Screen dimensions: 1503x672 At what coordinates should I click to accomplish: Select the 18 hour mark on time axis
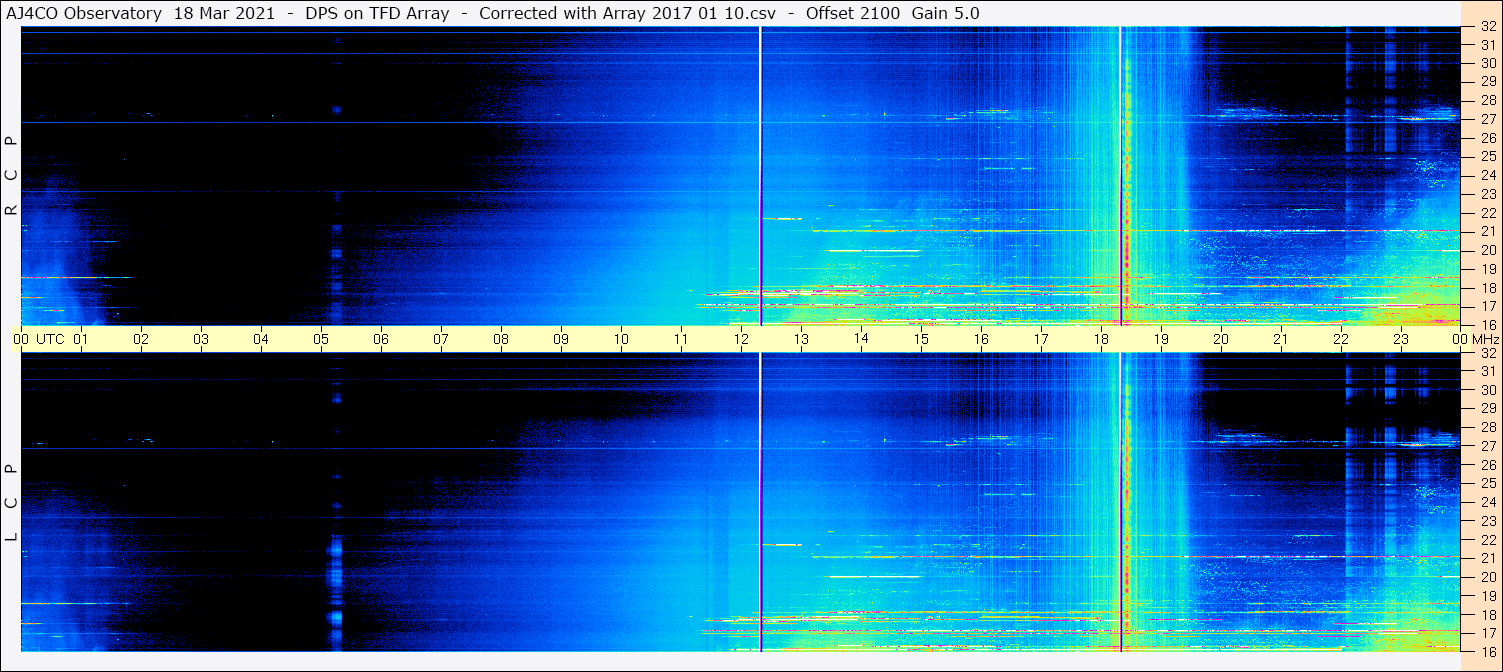[1101, 339]
